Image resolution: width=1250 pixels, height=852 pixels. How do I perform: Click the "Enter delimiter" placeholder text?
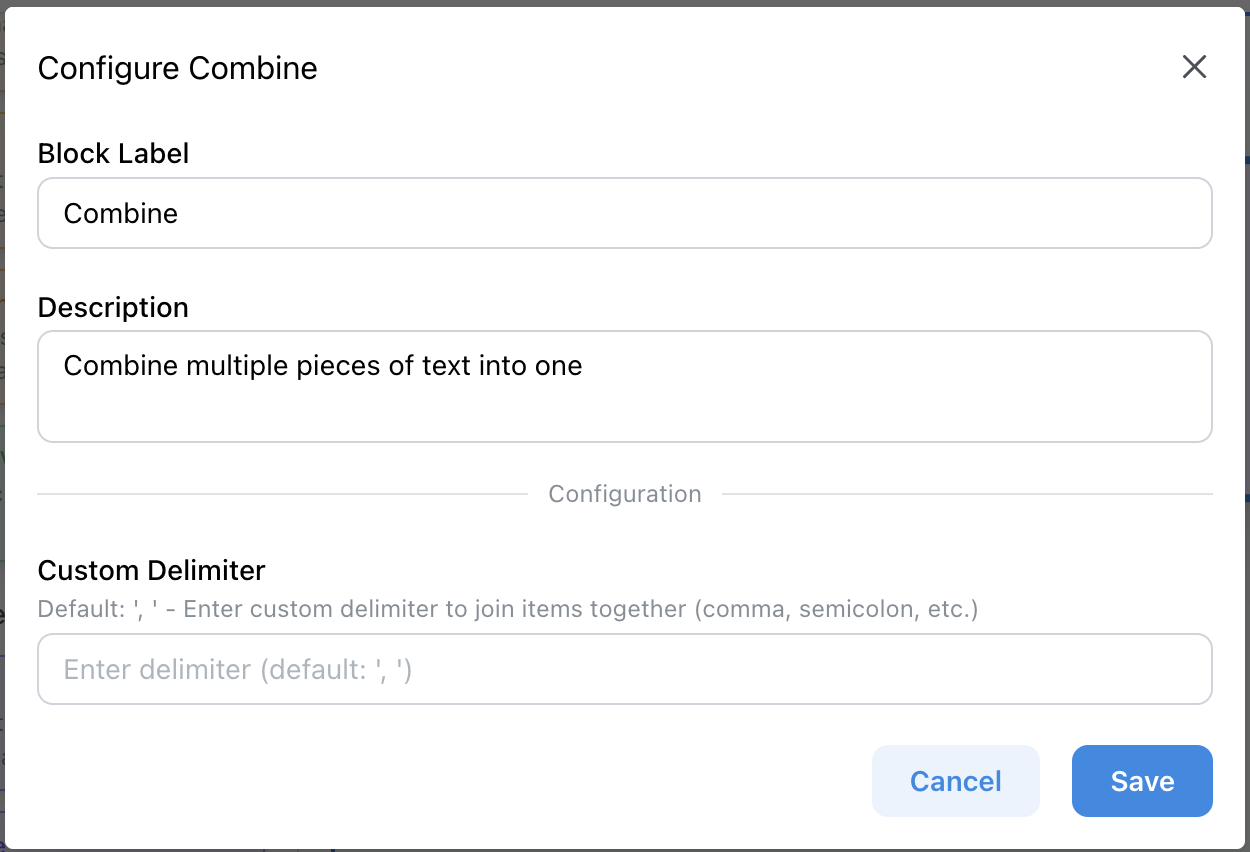(238, 669)
